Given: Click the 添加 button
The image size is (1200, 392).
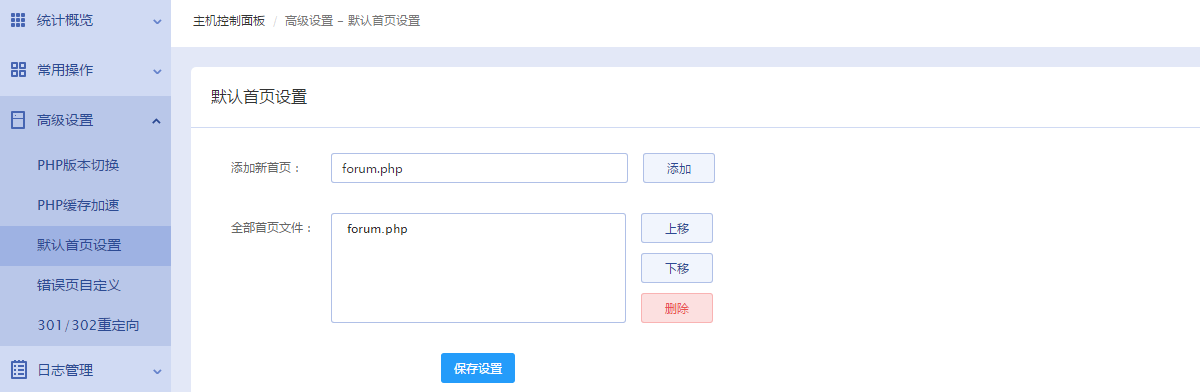Looking at the screenshot, I should (679, 168).
